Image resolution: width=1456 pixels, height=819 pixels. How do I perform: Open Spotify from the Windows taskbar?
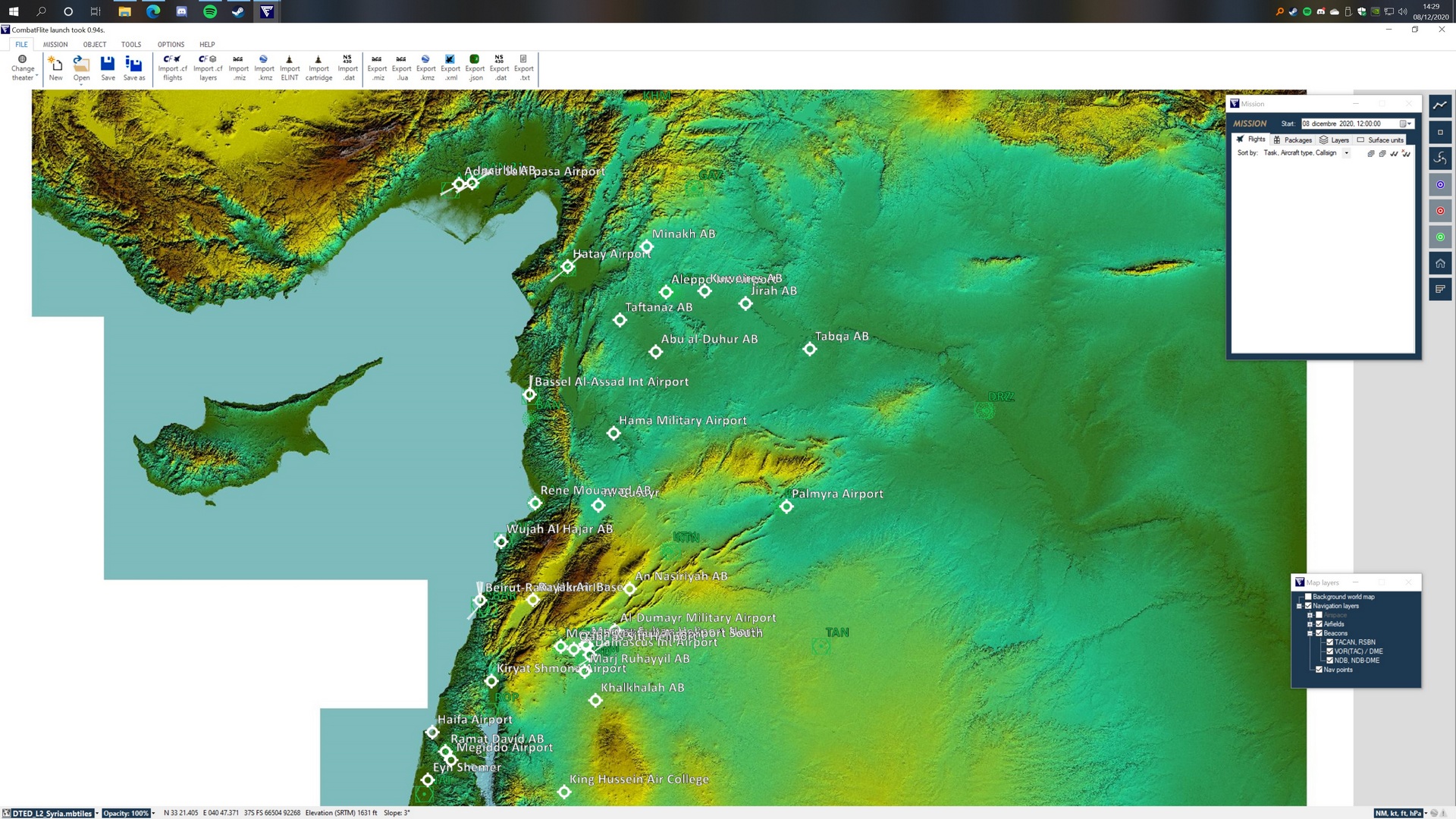point(210,11)
